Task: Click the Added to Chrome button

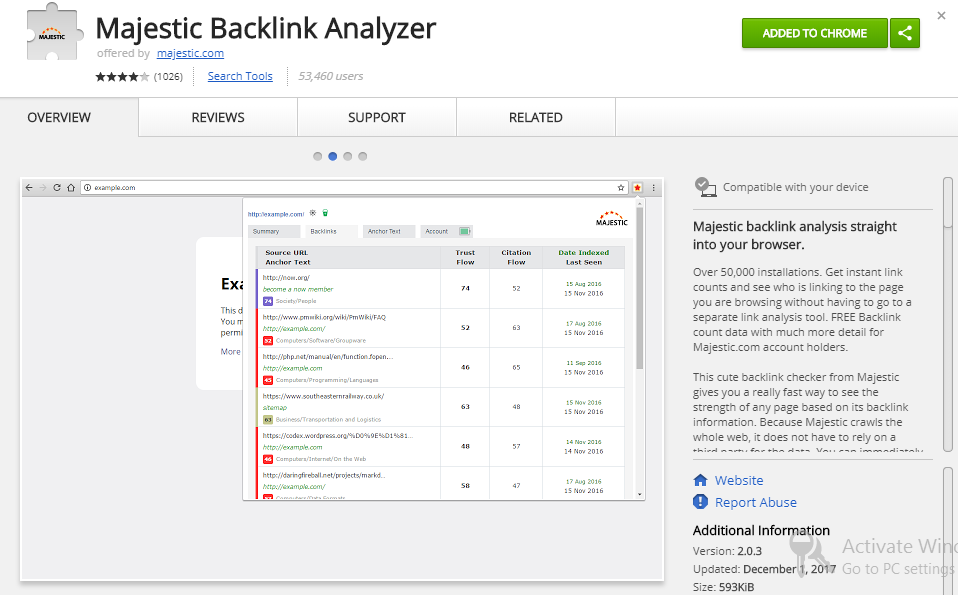Action: pos(814,33)
